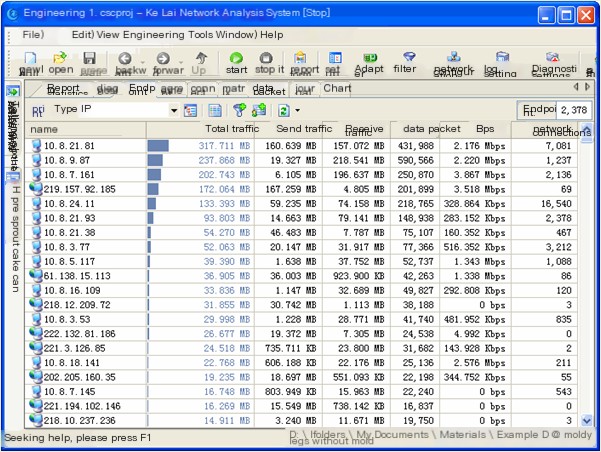
Task: Expand the backward button dropdown arrow
Action: coord(143,62)
